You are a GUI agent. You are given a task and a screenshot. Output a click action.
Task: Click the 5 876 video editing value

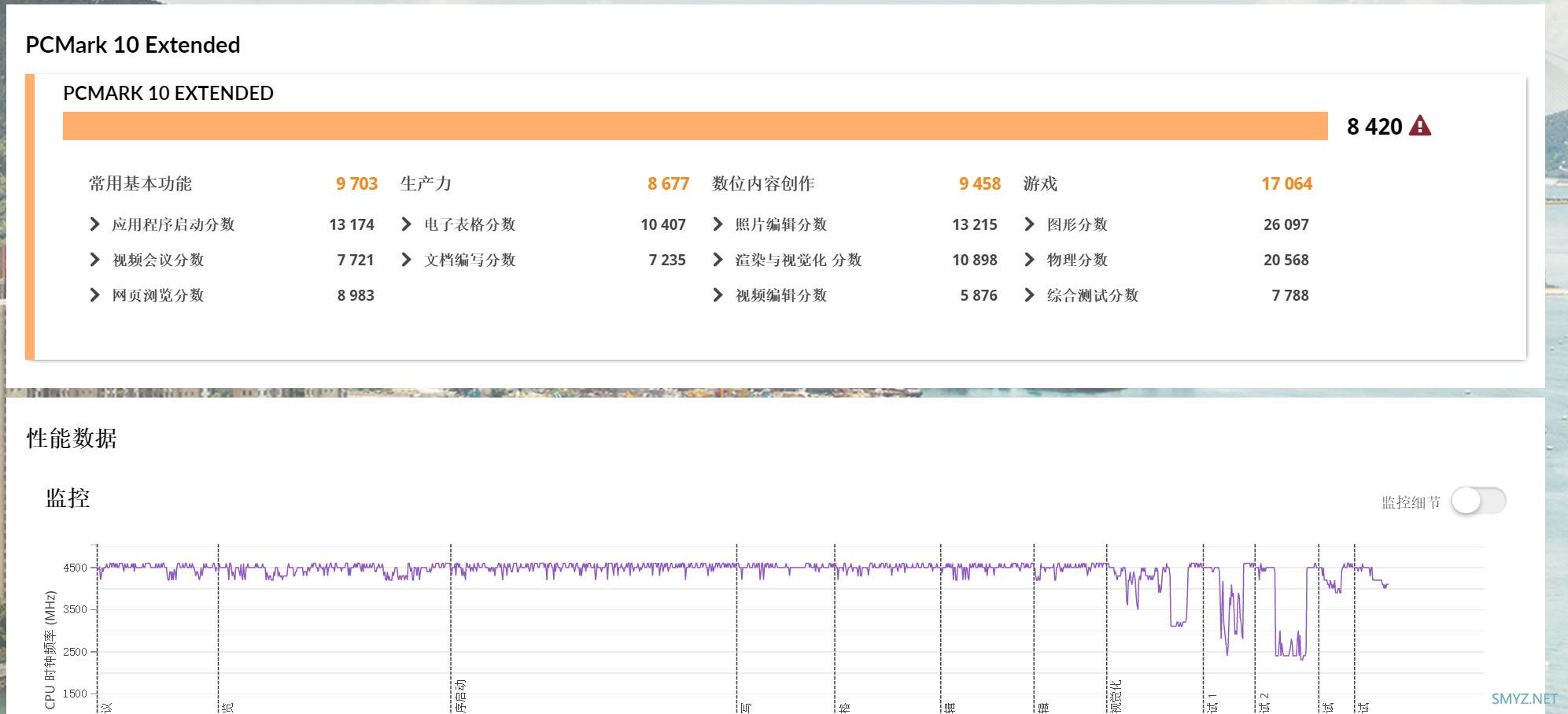coord(979,295)
